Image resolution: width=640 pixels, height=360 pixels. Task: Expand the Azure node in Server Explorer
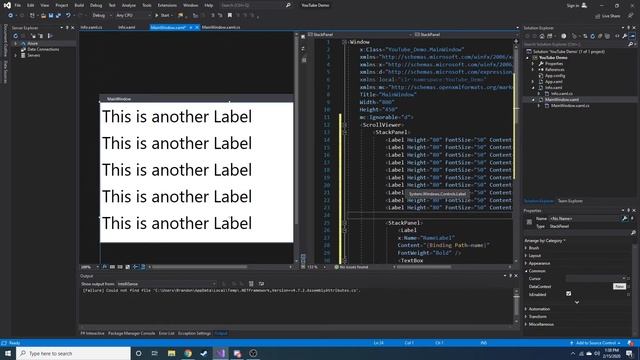click(x=16, y=43)
